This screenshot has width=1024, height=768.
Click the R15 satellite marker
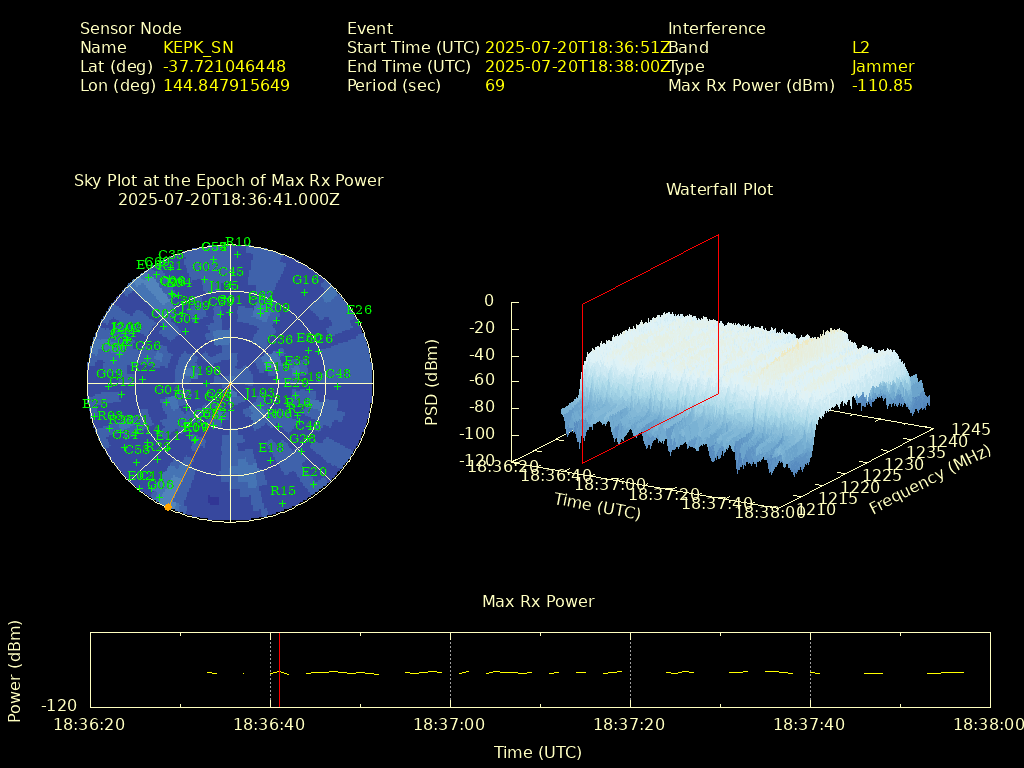[x=283, y=503]
